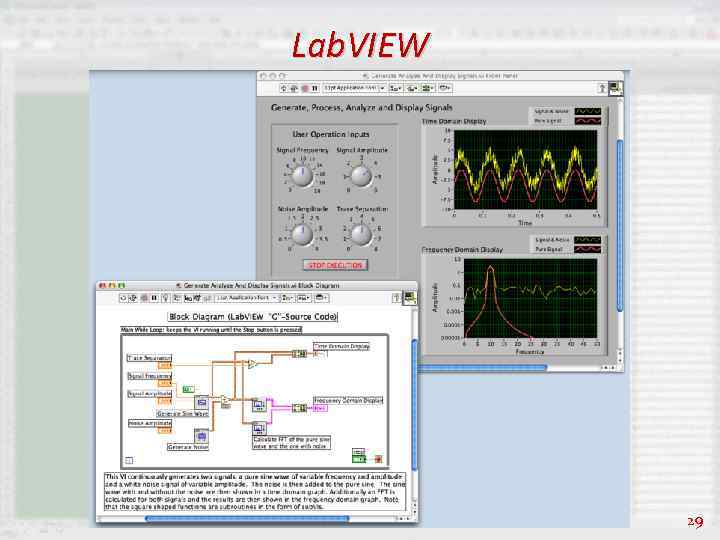Click Run Continuously in front panel toolbar

[293, 88]
